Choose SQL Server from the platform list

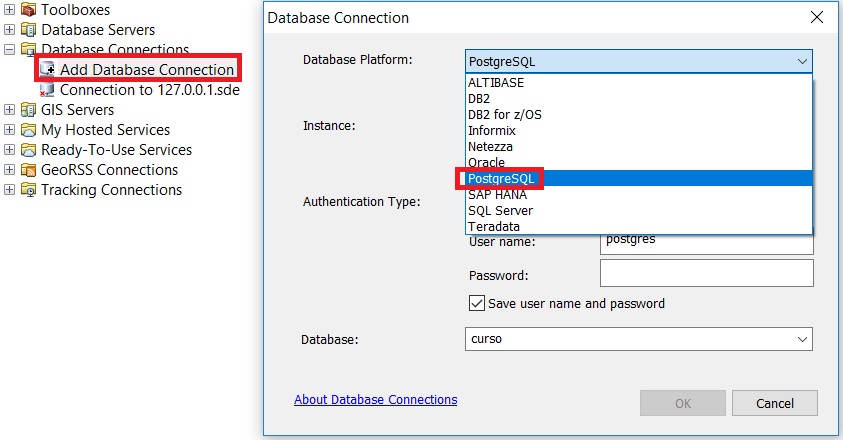point(639,210)
